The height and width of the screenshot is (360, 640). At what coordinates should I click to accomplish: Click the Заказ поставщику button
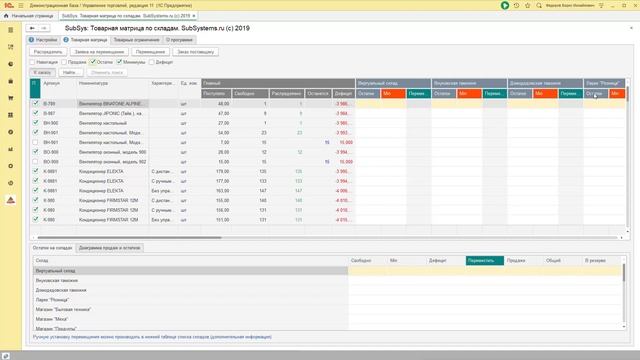[196, 52]
